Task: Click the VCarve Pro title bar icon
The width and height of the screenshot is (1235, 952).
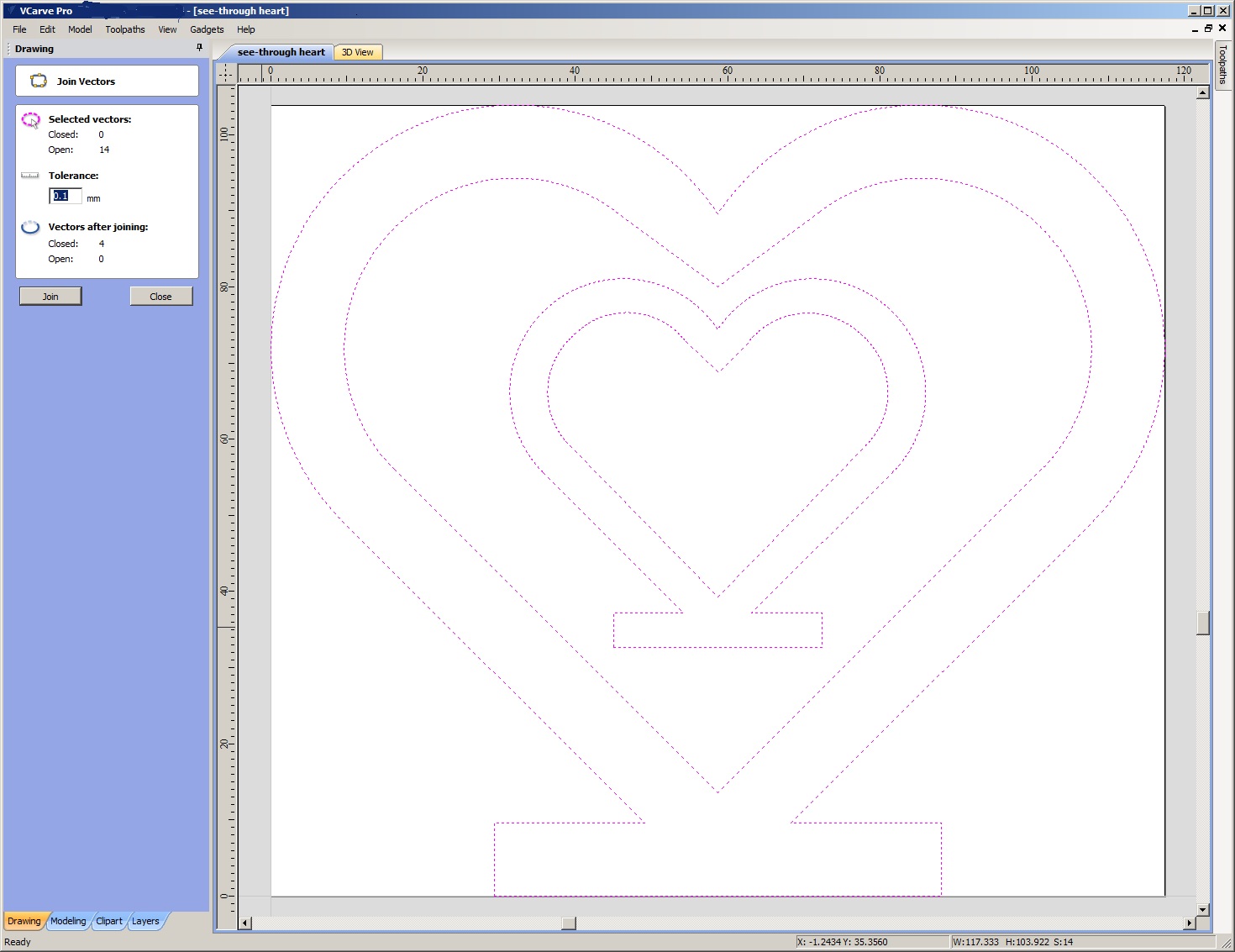Action: (x=11, y=11)
